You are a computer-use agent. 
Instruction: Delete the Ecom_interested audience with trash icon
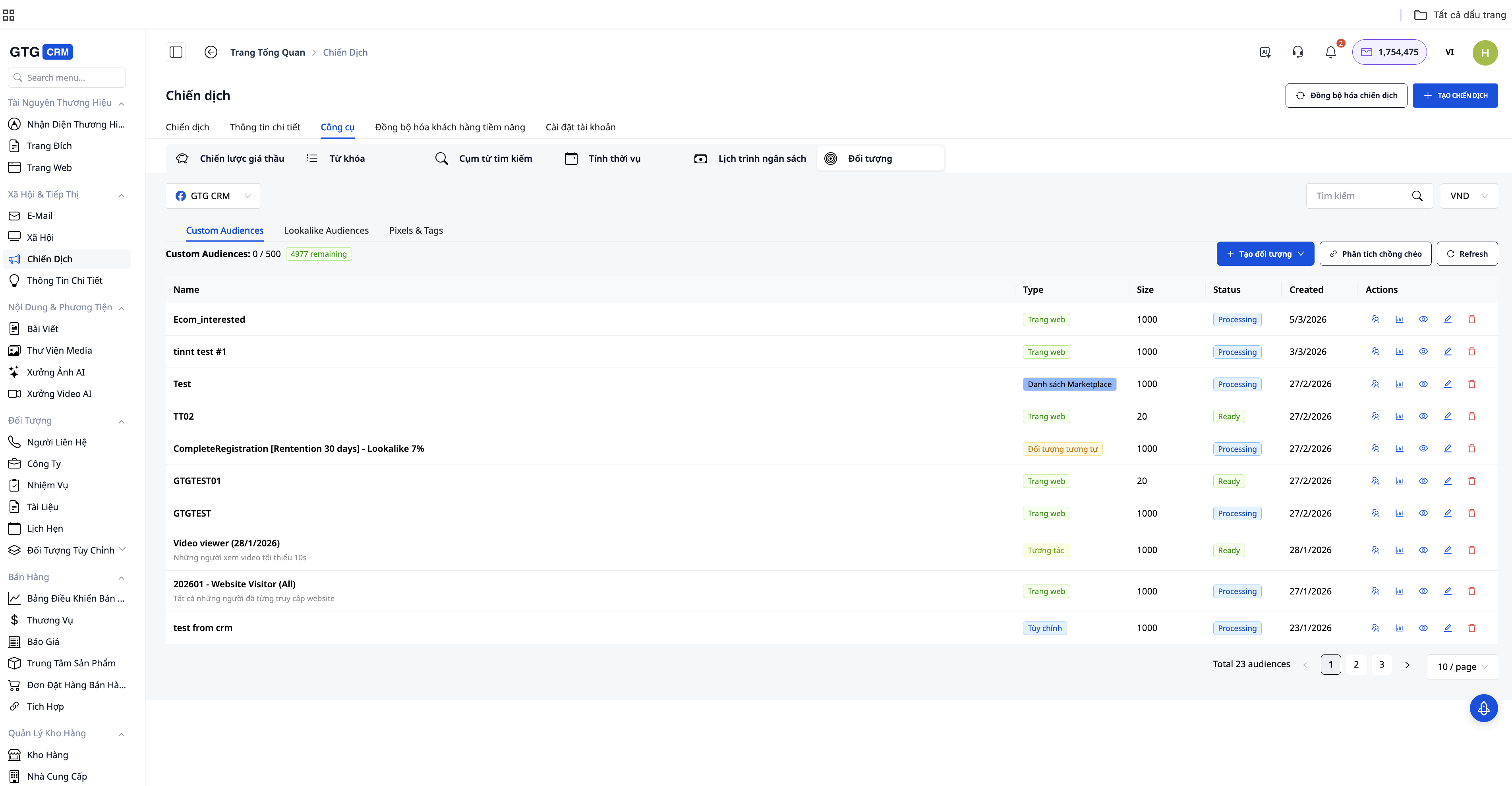[1471, 319]
